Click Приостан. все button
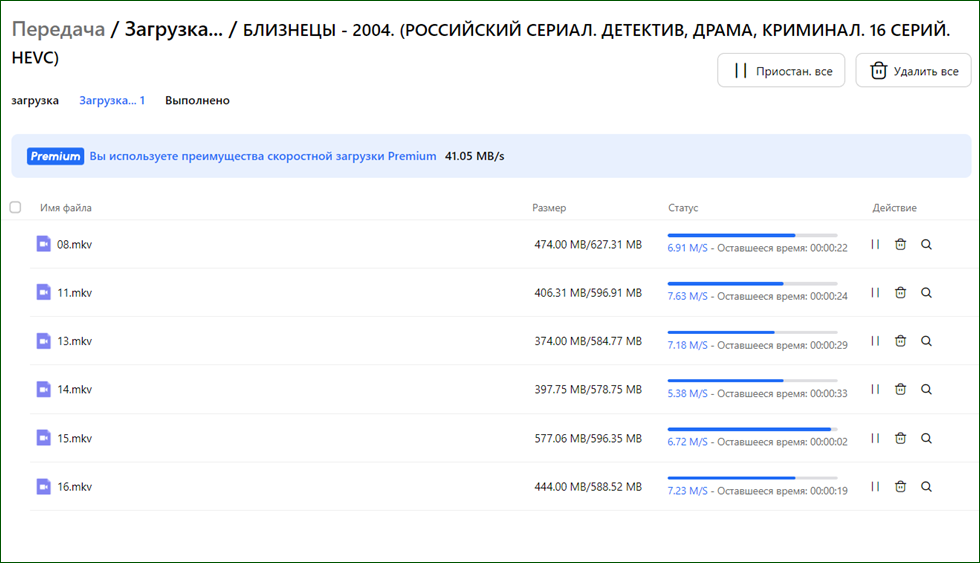The image size is (980, 563). pyautogui.click(x=781, y=71)
